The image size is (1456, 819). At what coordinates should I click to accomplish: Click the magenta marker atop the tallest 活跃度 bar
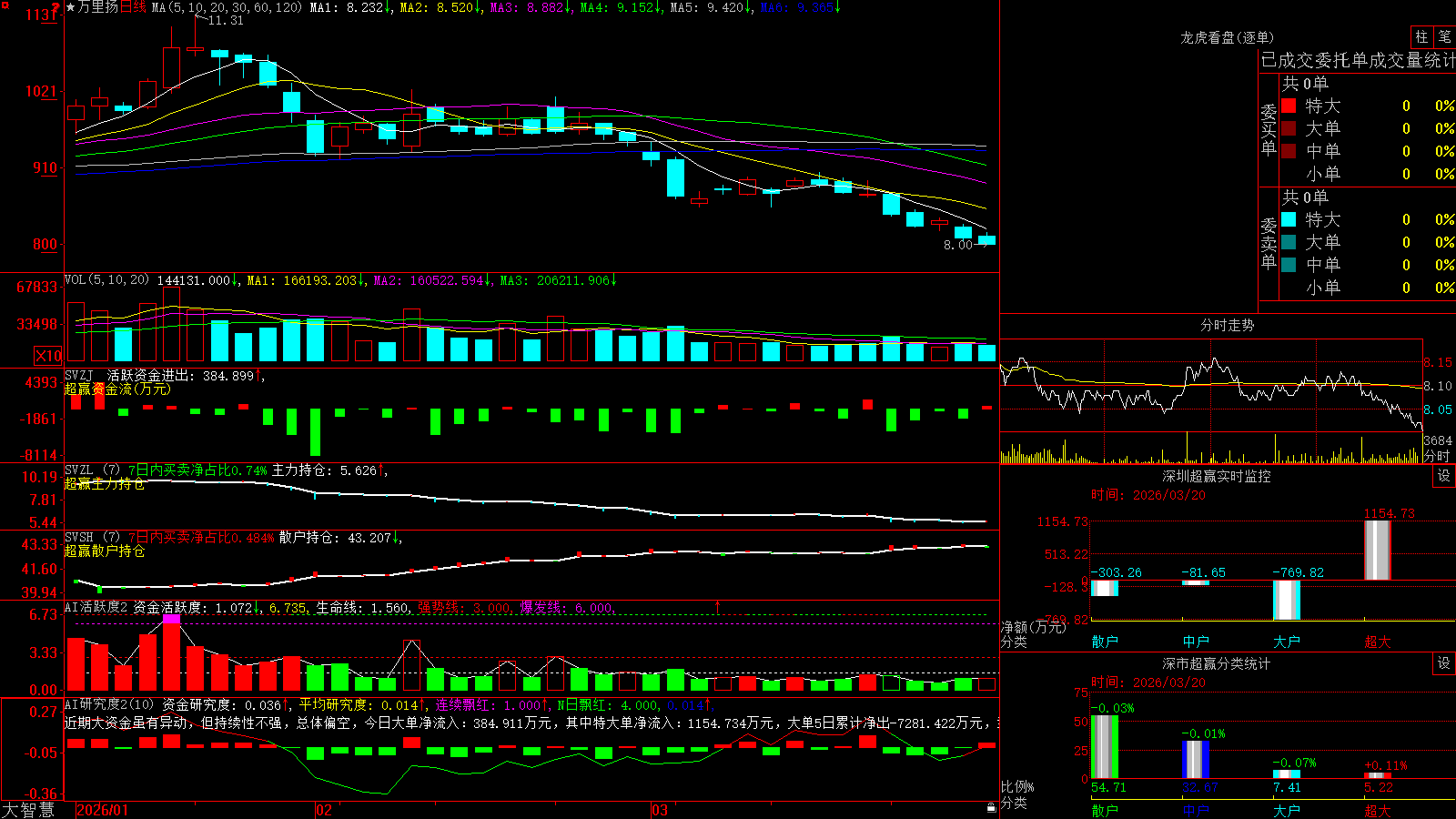(x=171, y=619)
